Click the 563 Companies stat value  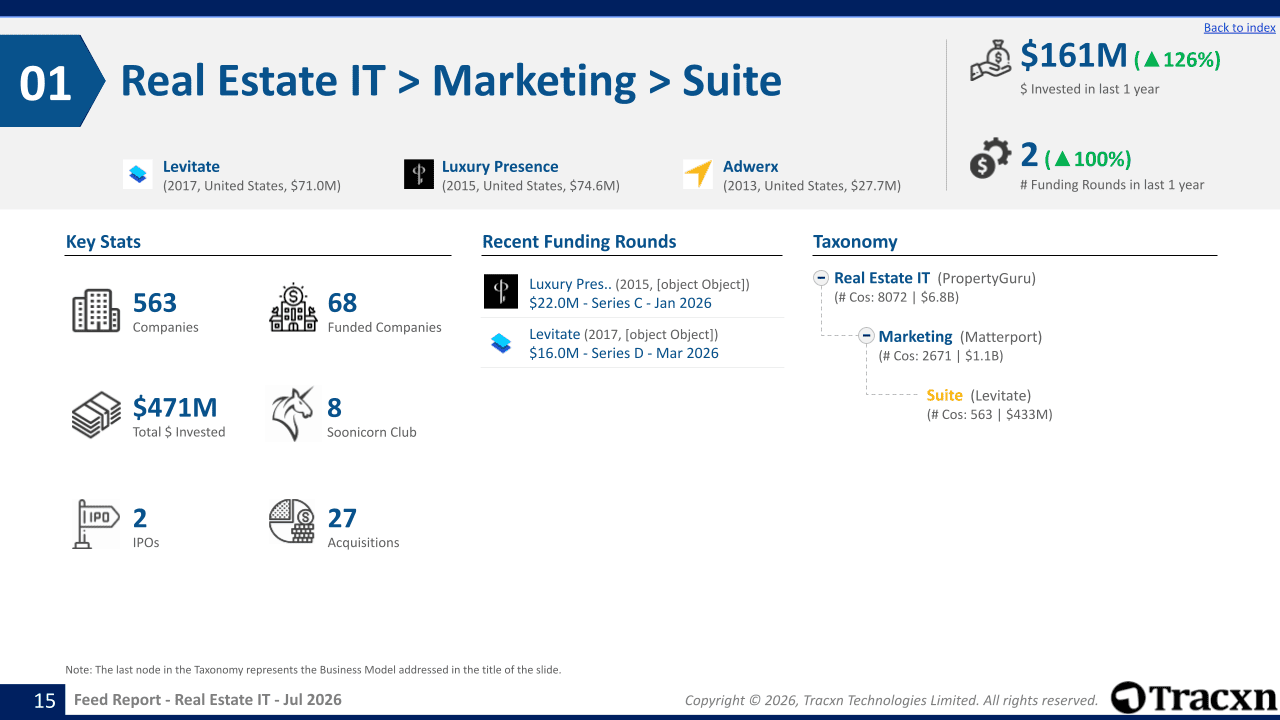coord(155,303)
